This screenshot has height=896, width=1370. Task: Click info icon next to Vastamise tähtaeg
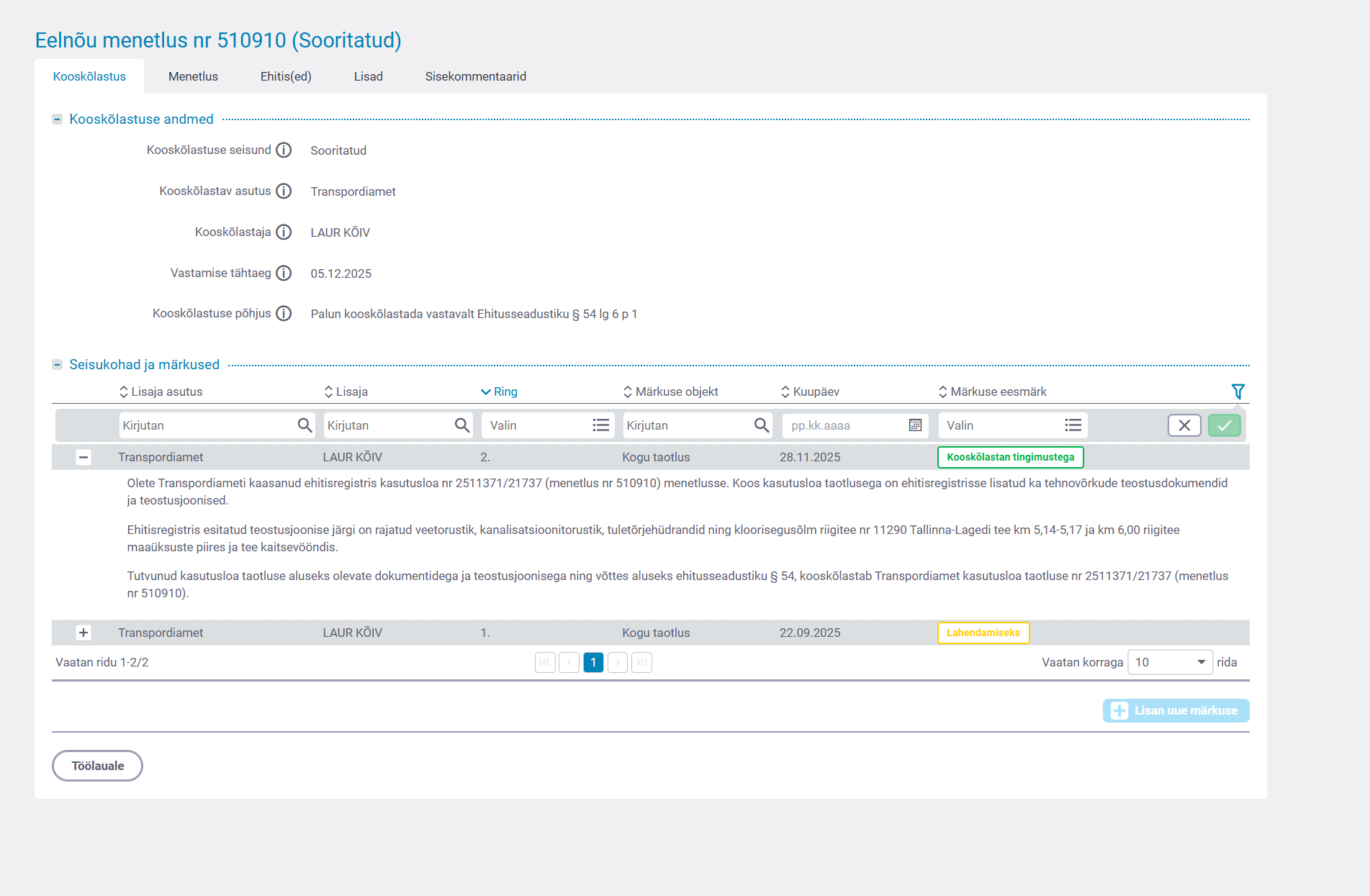pos(284,273)
